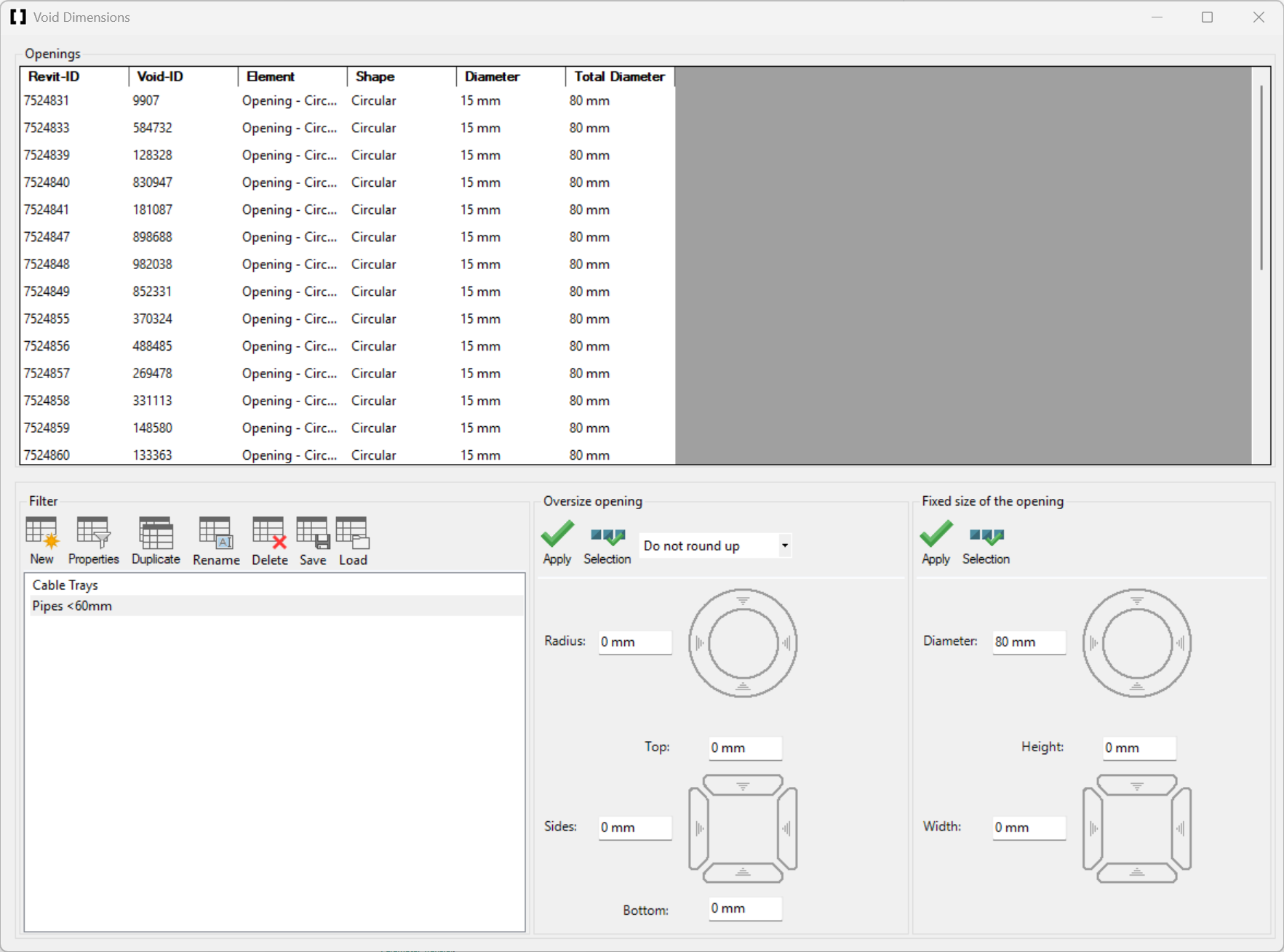Duplicate the selected filter
Screen dimensions: 1284x952
pos(156,541)
